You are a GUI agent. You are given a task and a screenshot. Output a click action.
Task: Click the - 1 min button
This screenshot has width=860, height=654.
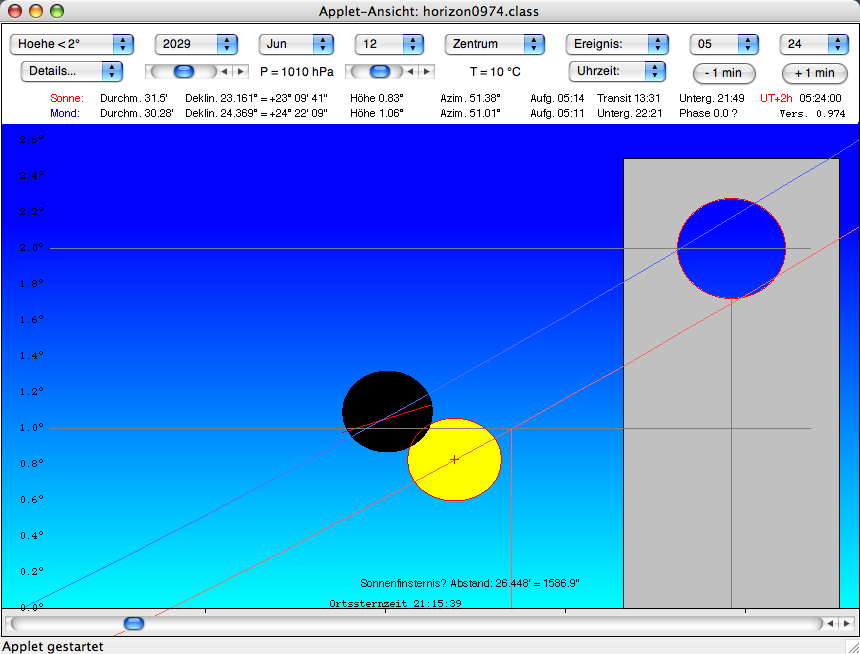point(724,73)
